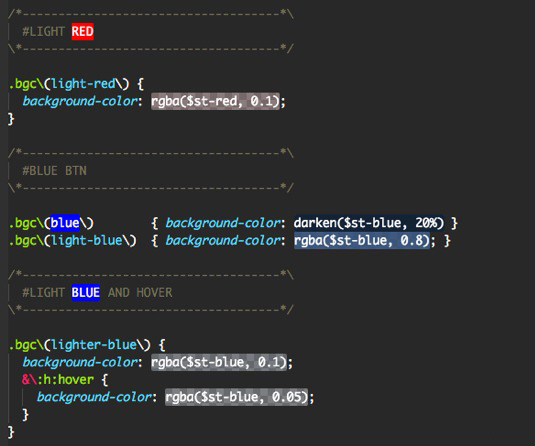Place cursor on .bgc\(light-blue\) selector
535x446 pixels.
pyautogui.click(x=72, y=241)
